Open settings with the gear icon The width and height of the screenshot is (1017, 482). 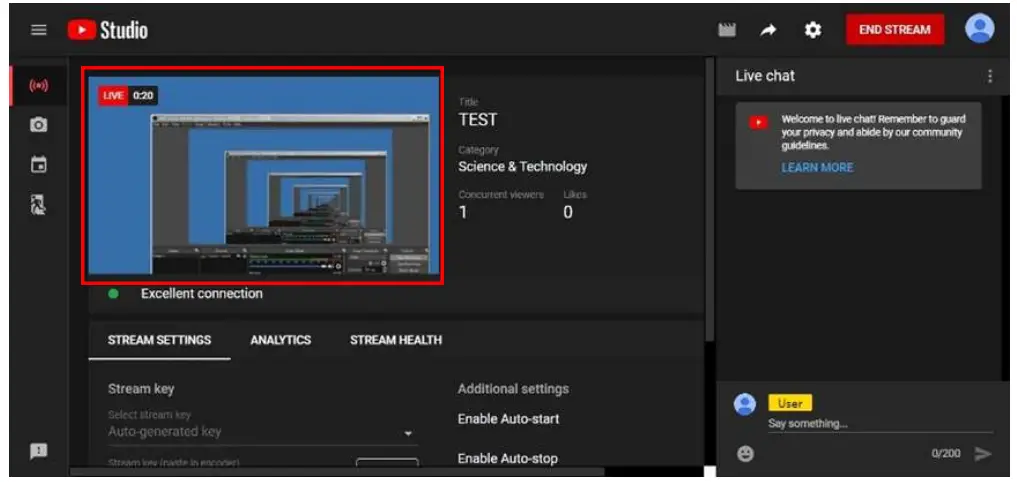[x=813, y=30]
